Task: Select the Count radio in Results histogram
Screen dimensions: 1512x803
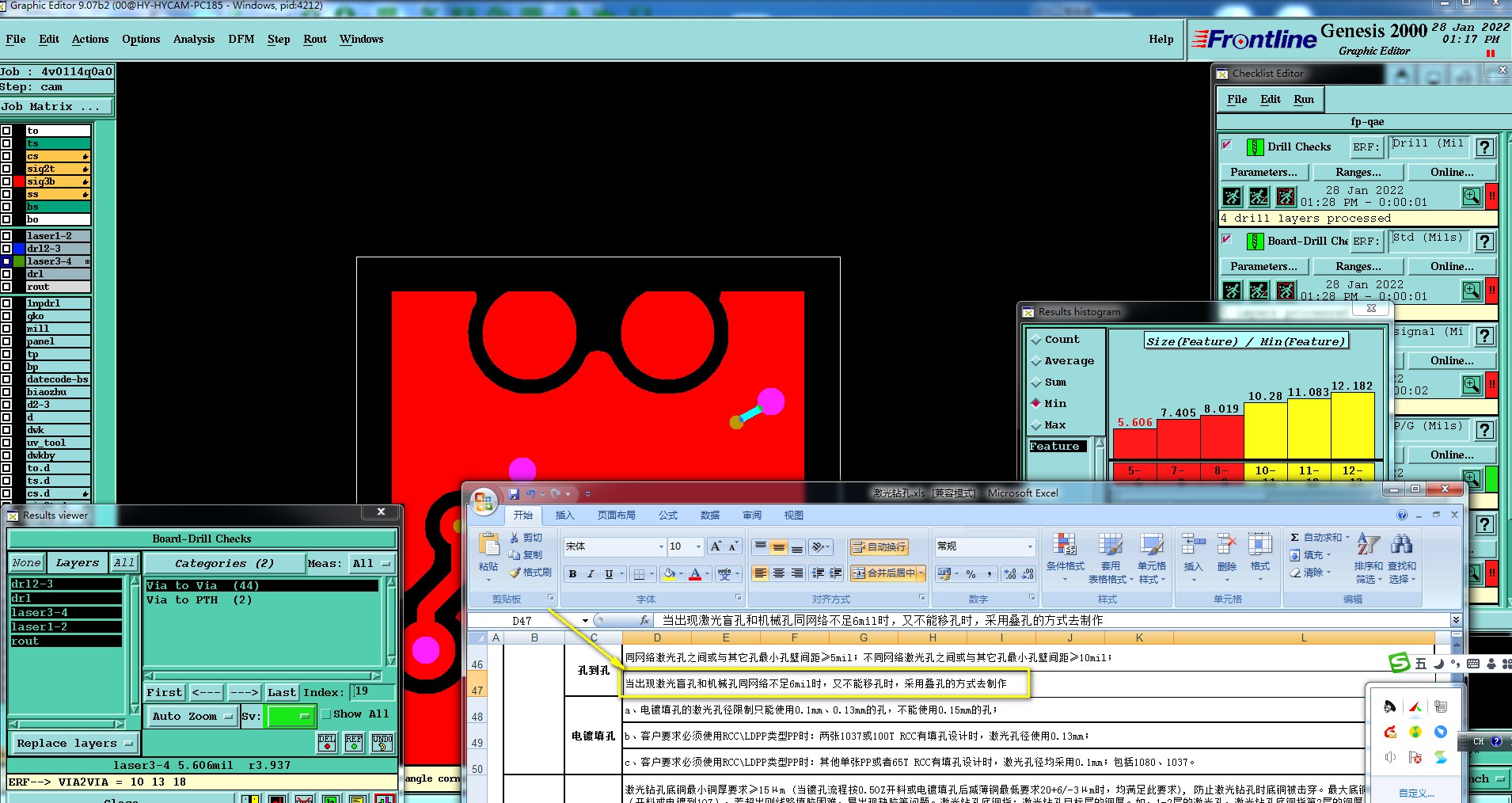Action: 1035,340
